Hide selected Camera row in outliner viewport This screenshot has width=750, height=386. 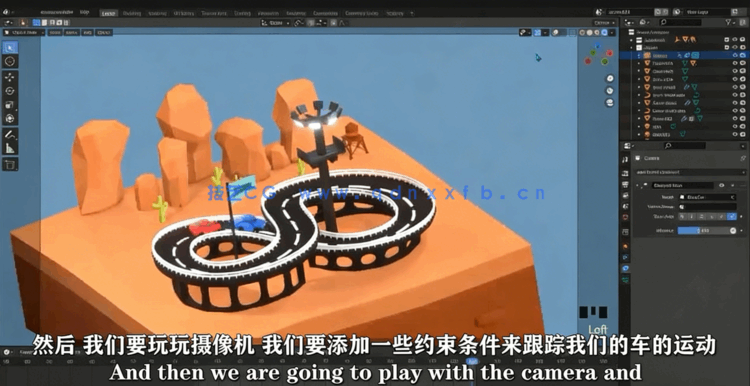point(735,55)
